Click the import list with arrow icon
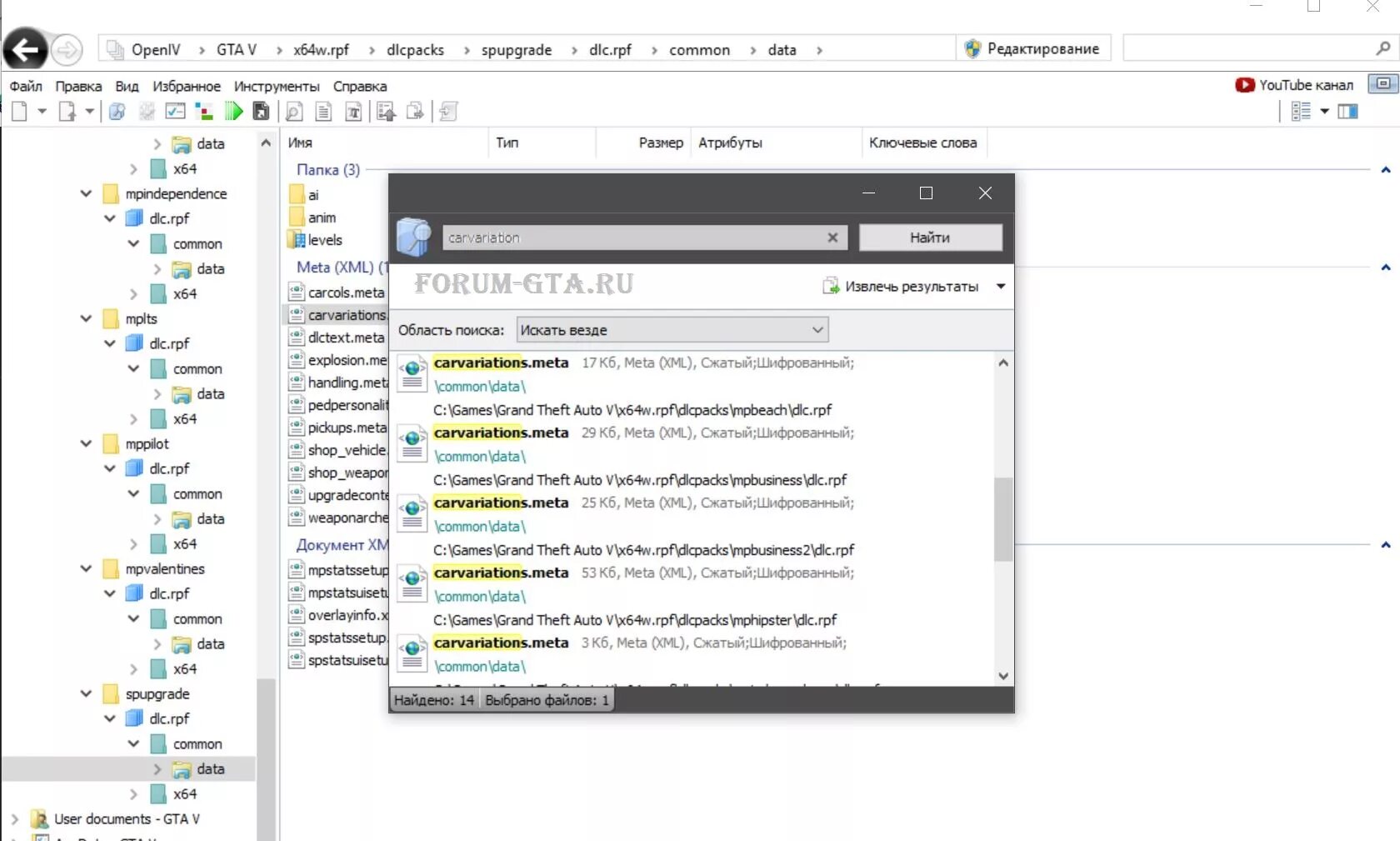This screenshot has height=841, width=1400. pyautogui.click(x=386, y=112)
